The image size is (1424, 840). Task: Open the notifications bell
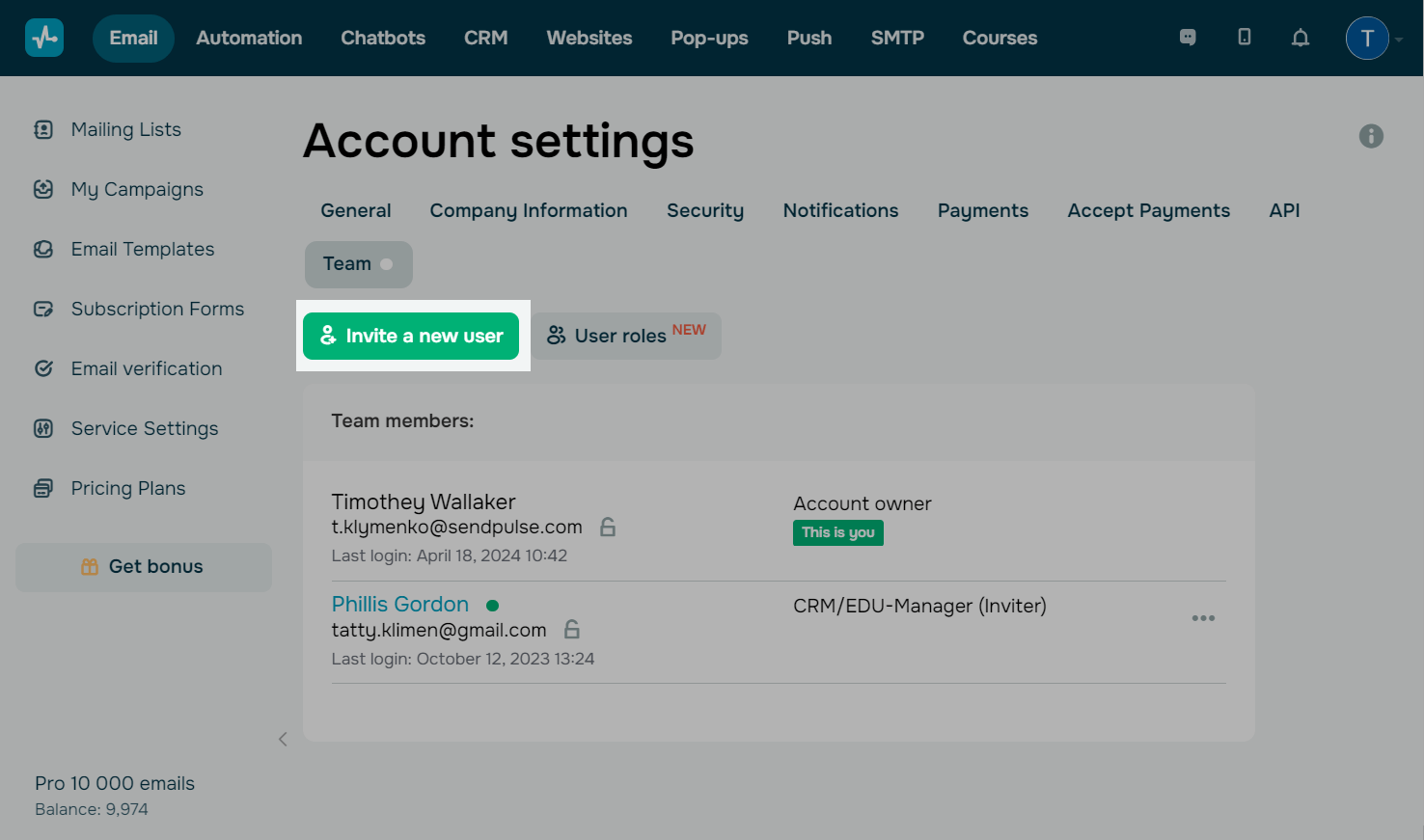tap(1301, 39)
